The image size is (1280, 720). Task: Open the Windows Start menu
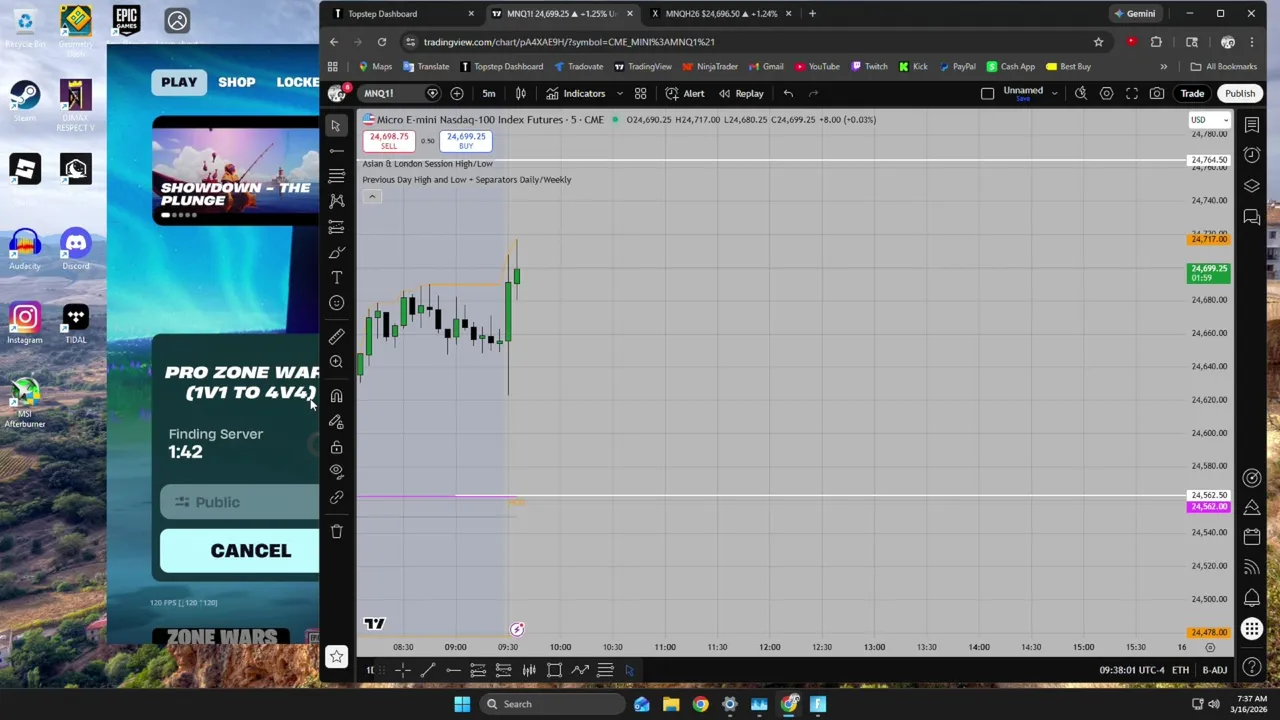click(462, 704)
